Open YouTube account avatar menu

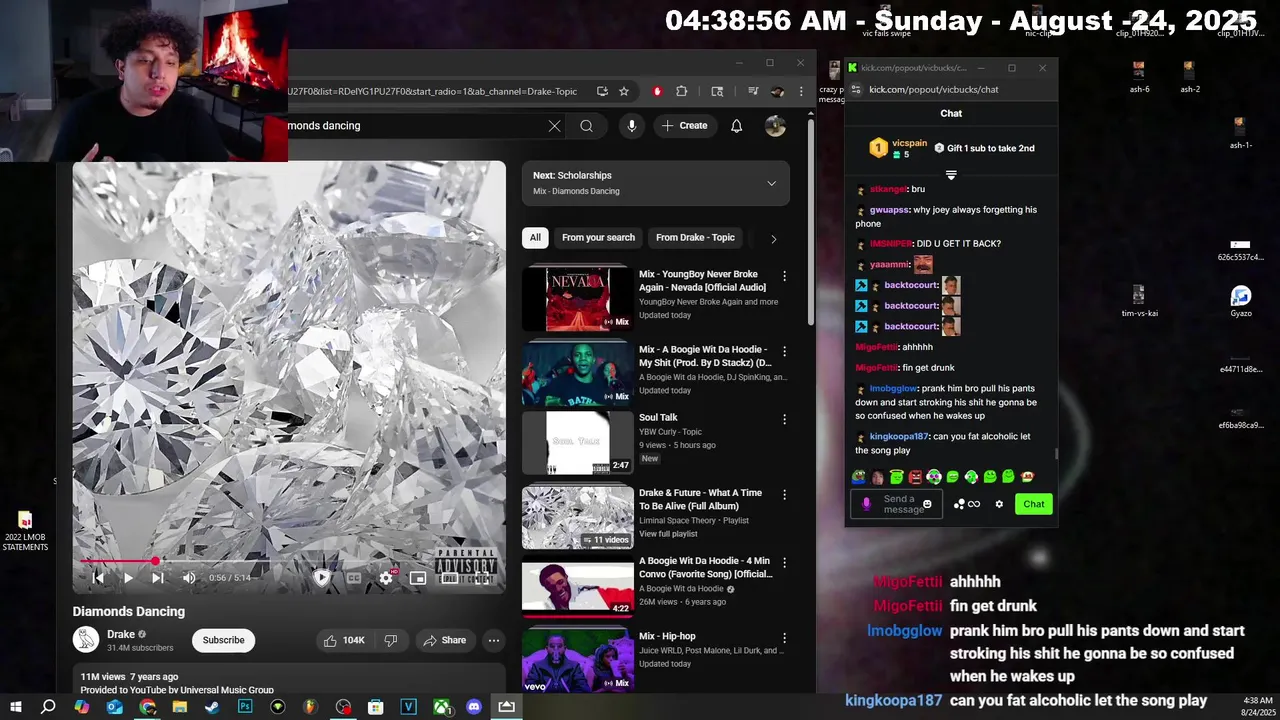point(775,126)
